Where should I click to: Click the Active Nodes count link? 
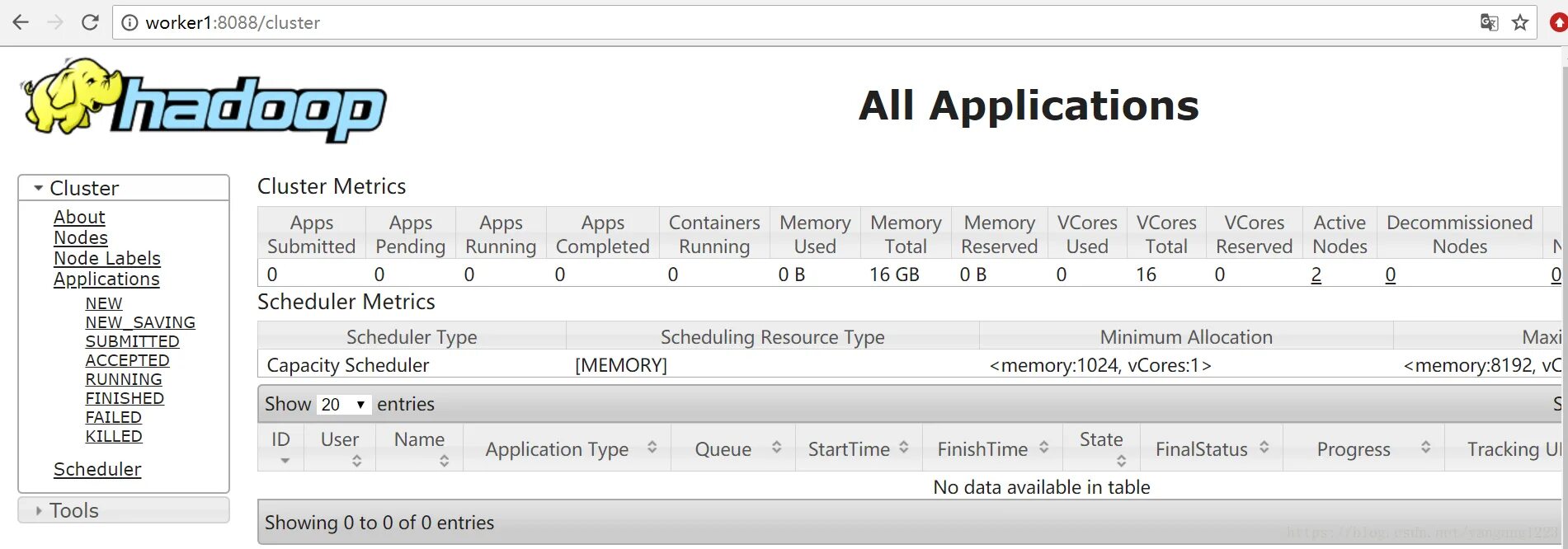pos(1316,274)
